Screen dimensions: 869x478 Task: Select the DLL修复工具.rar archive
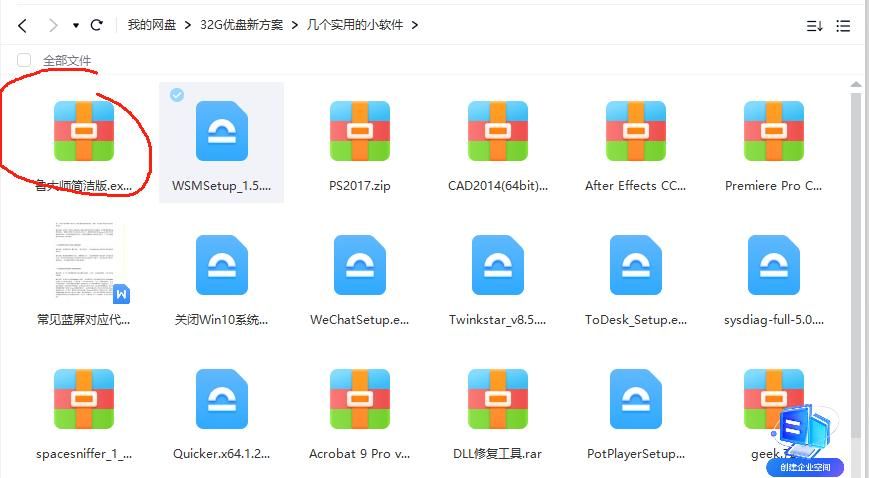[497, 399]
